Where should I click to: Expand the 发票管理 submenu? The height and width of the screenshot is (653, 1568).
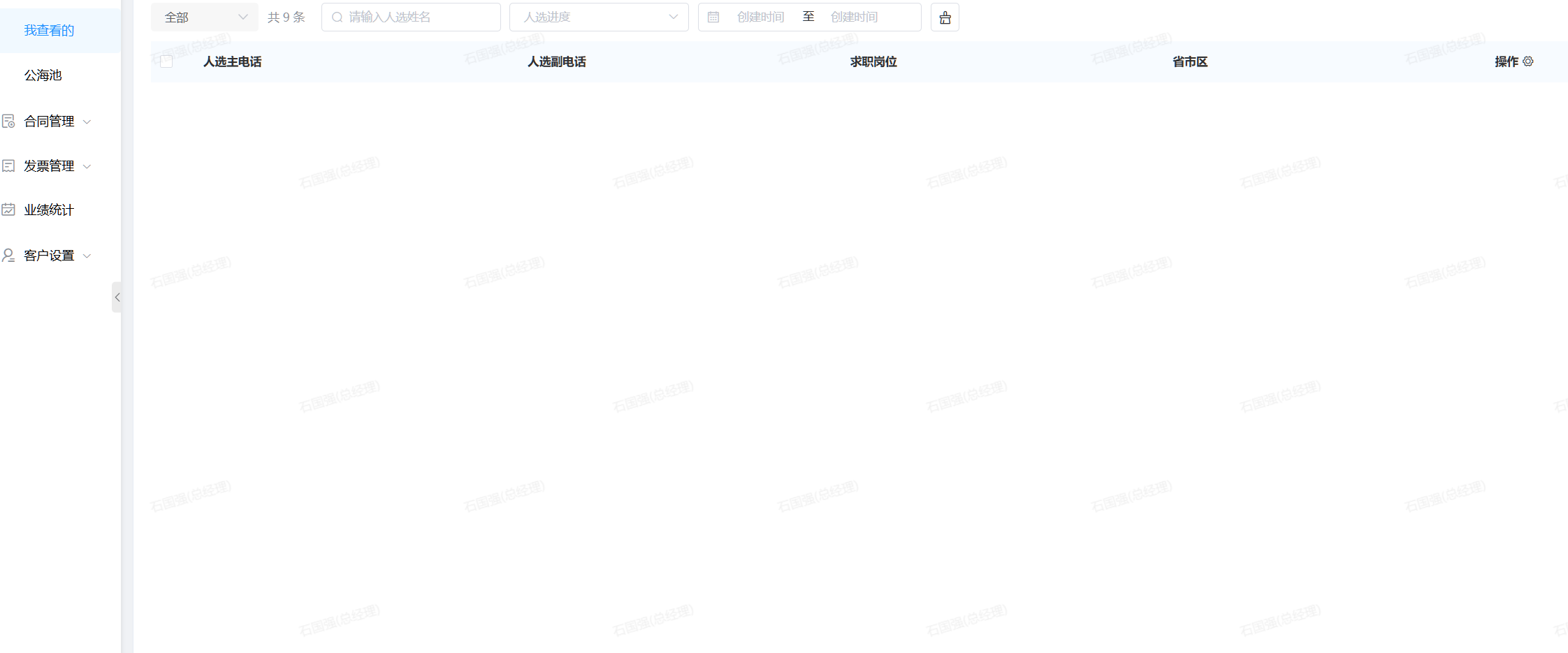click(87, 166)
